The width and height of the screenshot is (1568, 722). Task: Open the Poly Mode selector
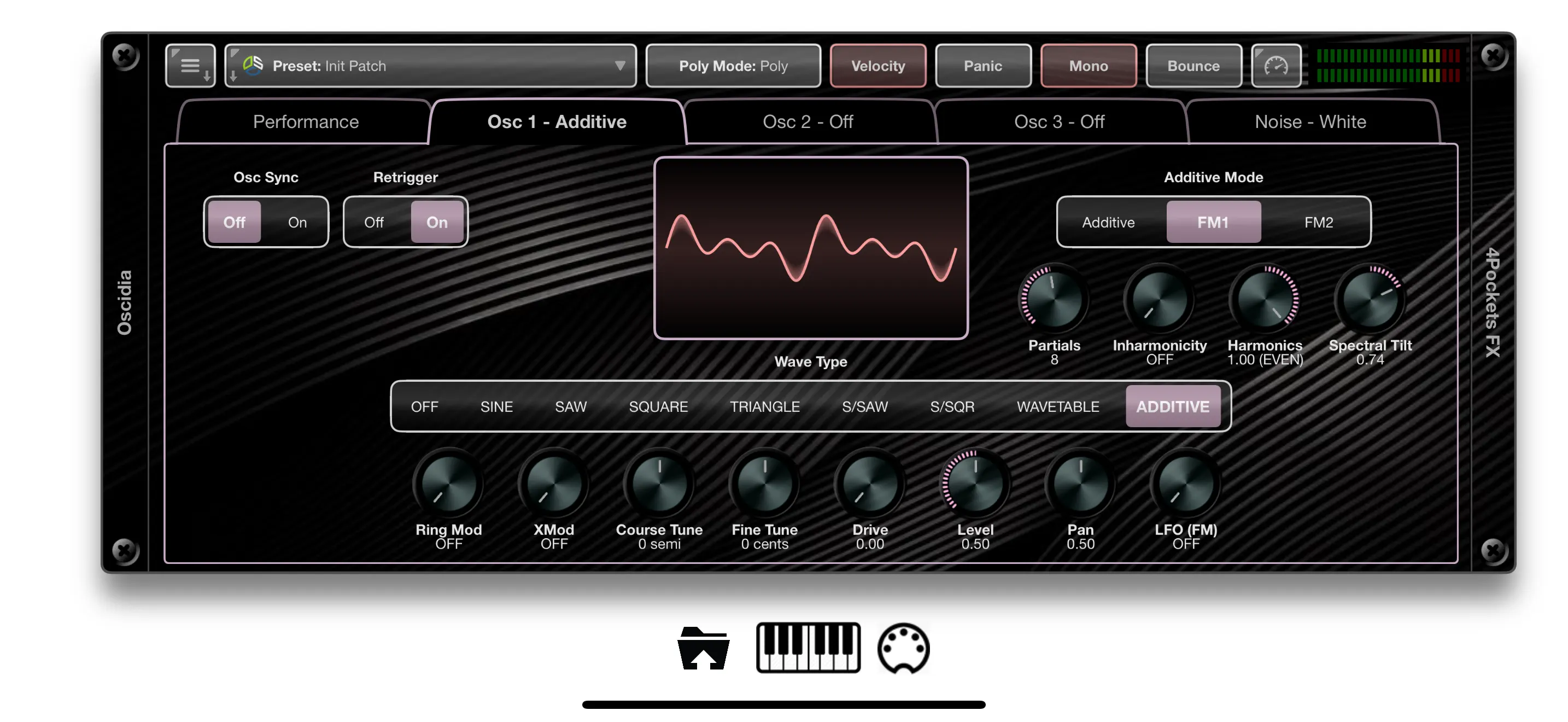(x=733, y=66)
